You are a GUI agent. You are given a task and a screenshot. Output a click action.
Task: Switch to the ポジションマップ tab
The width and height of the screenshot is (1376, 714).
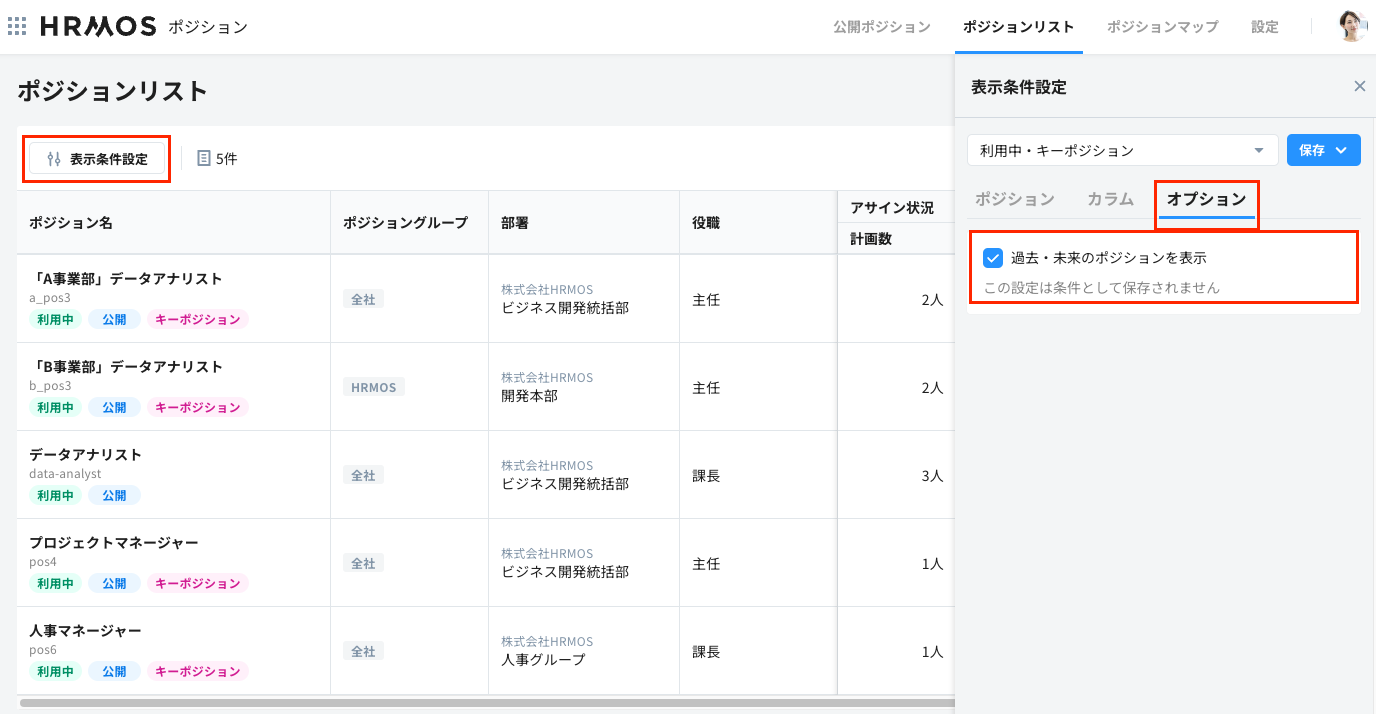click(x=1162, y=27)
